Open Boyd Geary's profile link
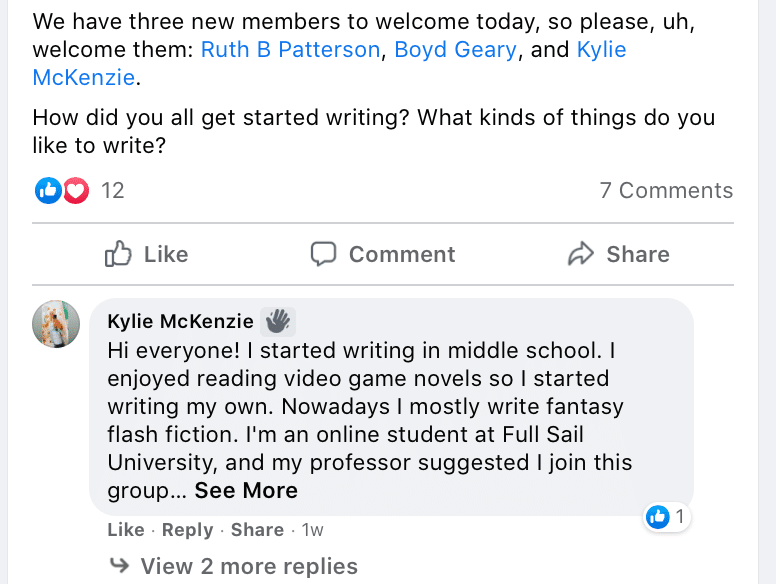This screenshot has height=584, width=776. [455, 49]
